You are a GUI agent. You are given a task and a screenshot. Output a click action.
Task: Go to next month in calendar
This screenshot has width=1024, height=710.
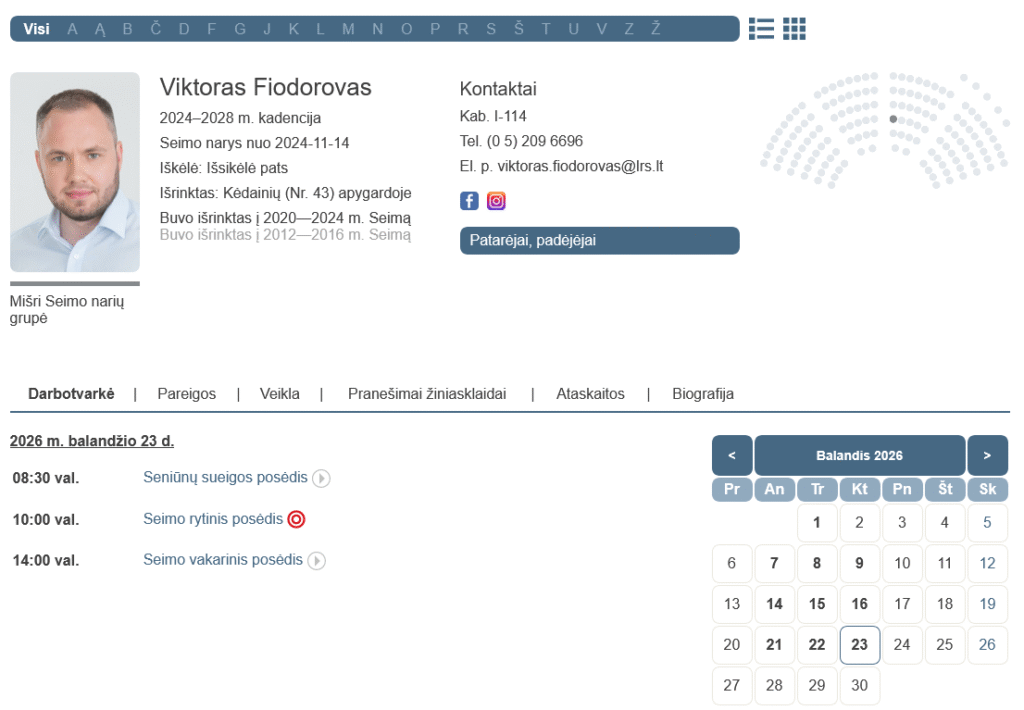[987, 455]
